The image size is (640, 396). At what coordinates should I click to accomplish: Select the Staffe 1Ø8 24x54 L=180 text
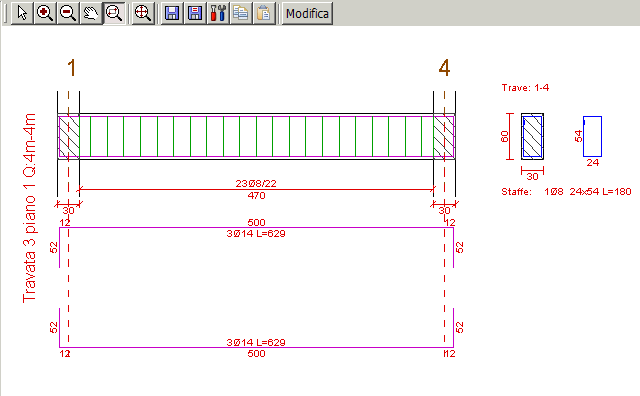click(567, 191)
